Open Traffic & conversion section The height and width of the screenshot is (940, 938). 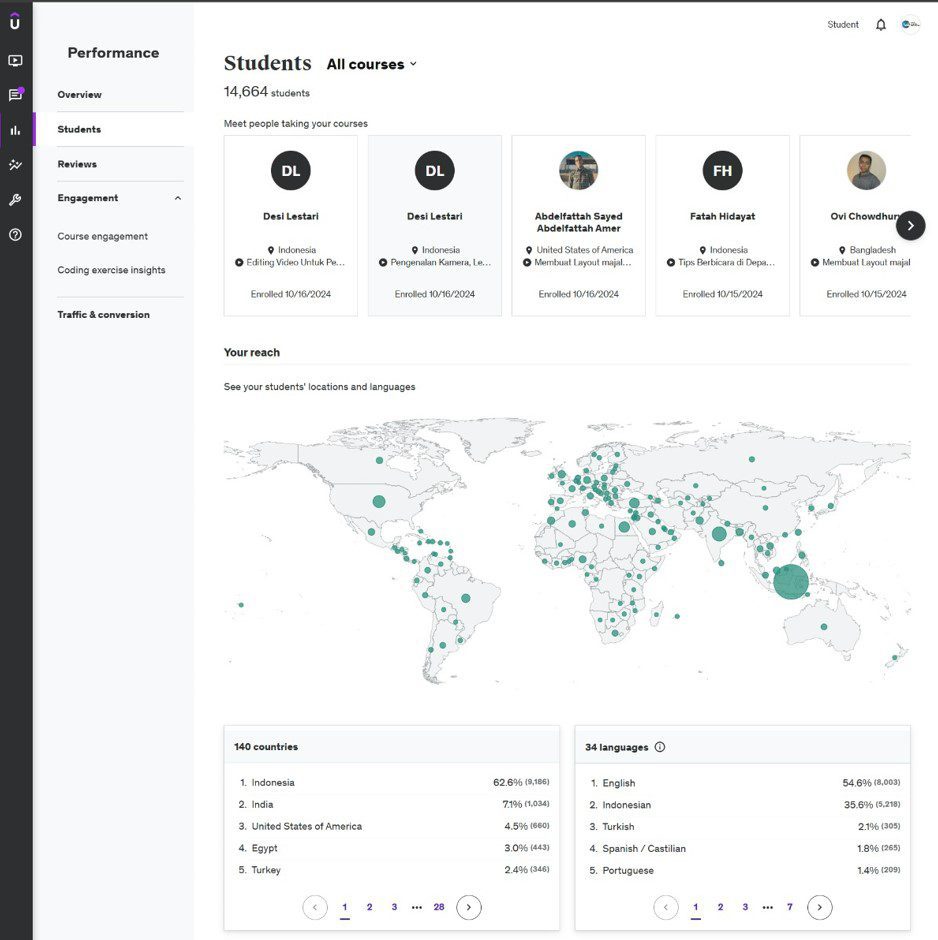pyautogui.click(x=103, y=315)
